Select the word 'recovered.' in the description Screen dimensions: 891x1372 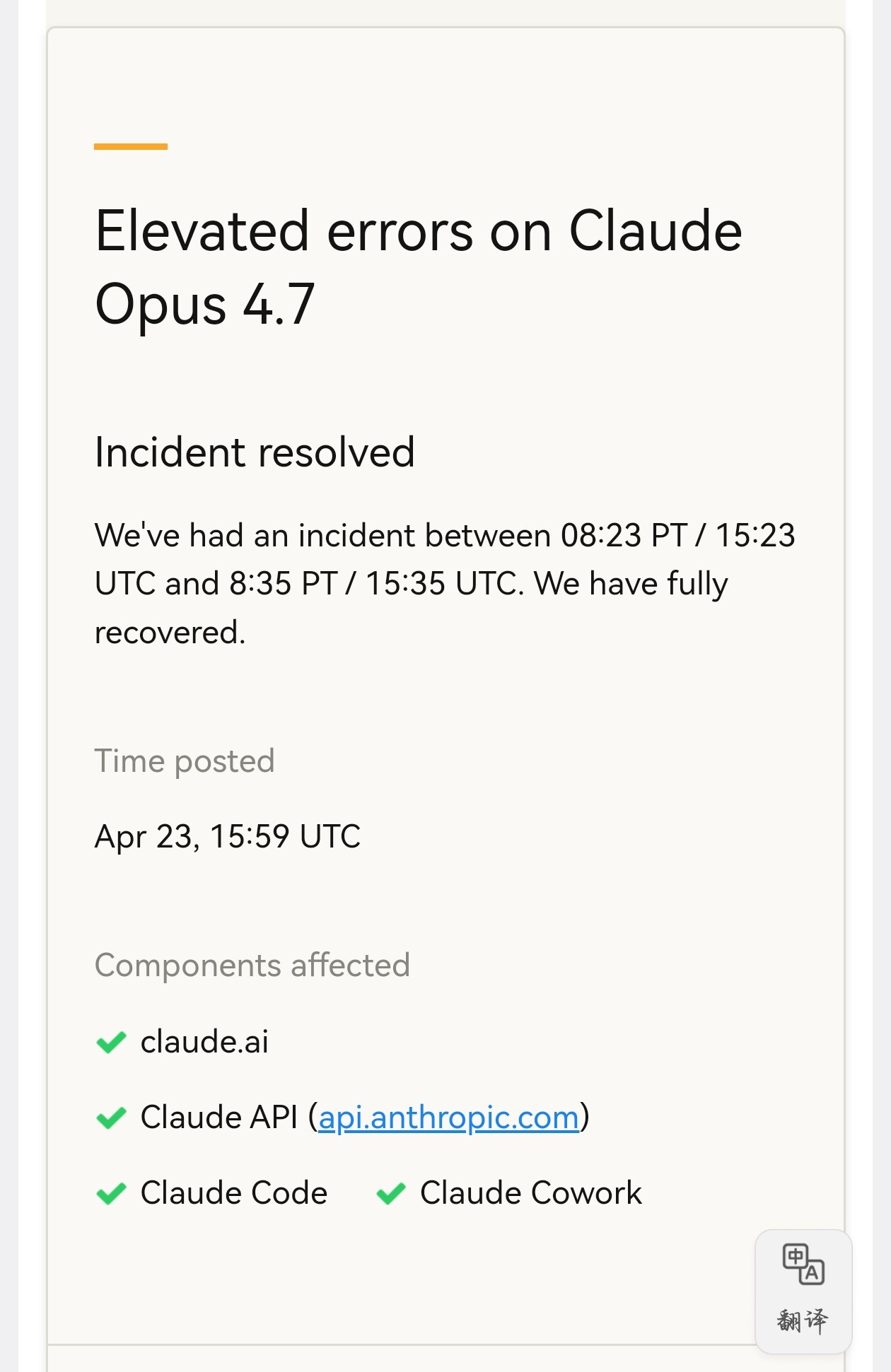click(170, 633)
